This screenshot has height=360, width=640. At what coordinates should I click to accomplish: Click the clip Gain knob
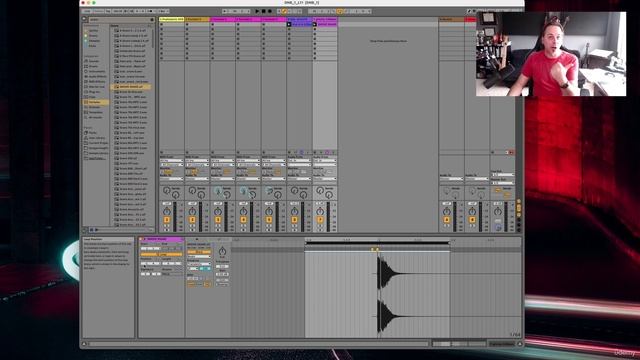pyautogui.click(x=222, y=251)
